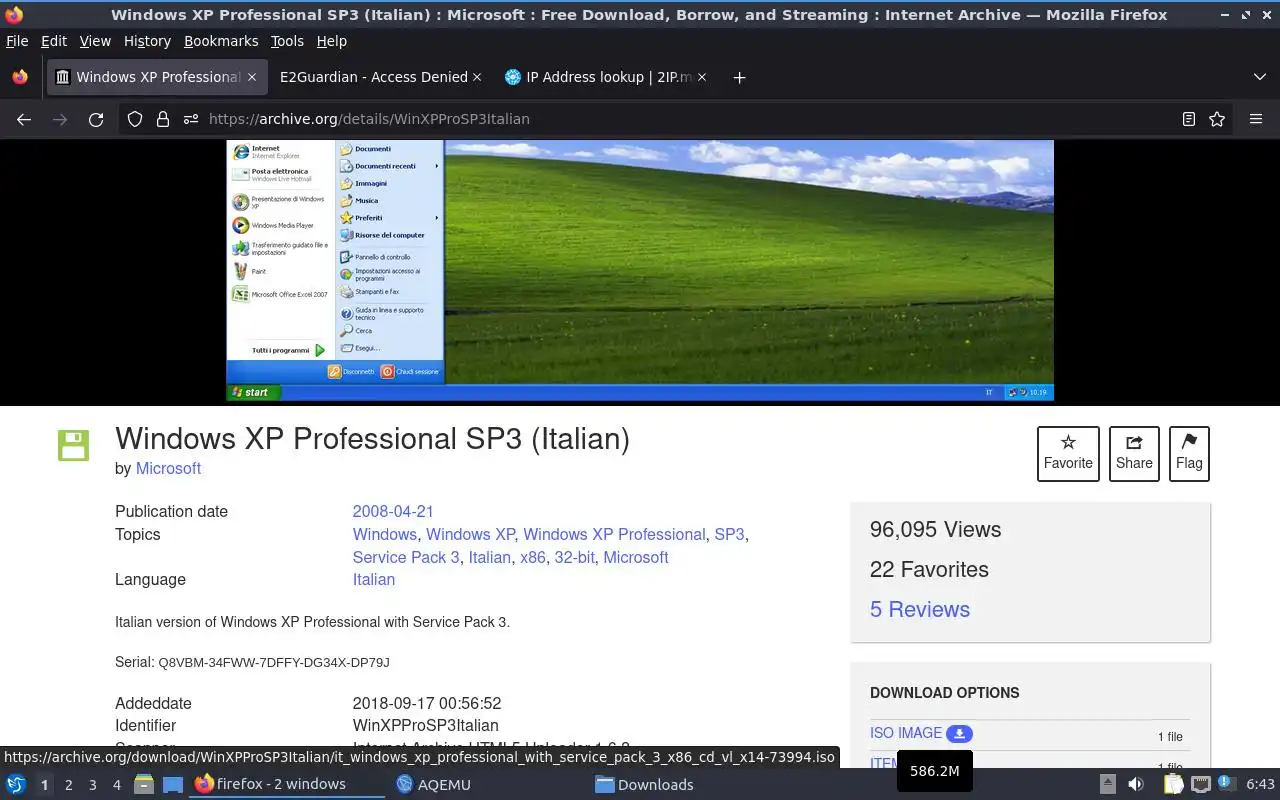Viewport: 1280px width, 800px height.
Task: Open the Windows XP Professional topic link
Action: click(x=614, y=534)
